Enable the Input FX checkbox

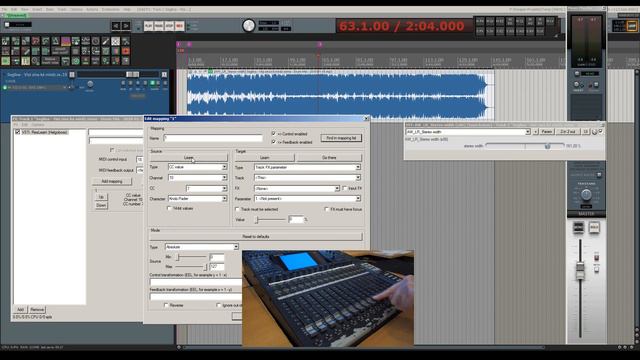click(x=345, y=188)
